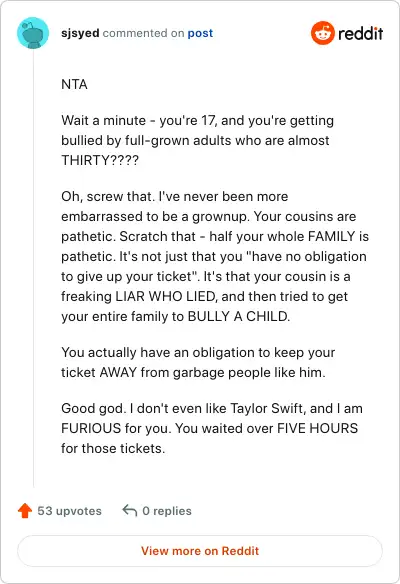Screen dimensions: 400x584
Task: Open the sjsyed username profile link
Action: coord(80,33)
